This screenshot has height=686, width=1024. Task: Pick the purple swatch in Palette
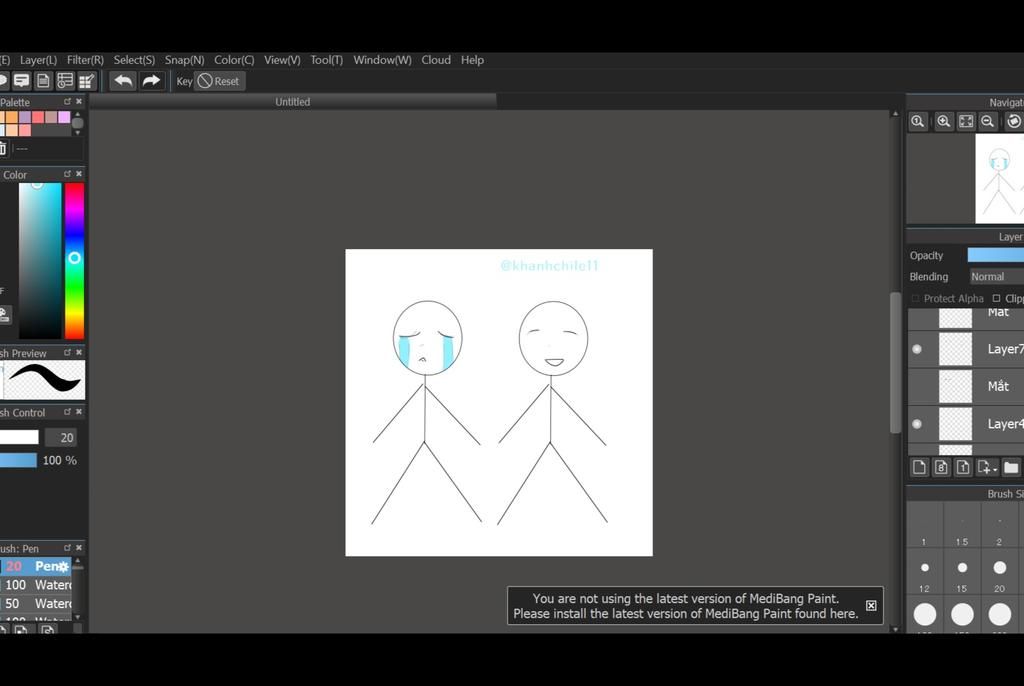pyautogui.click(x=25, y=118)
